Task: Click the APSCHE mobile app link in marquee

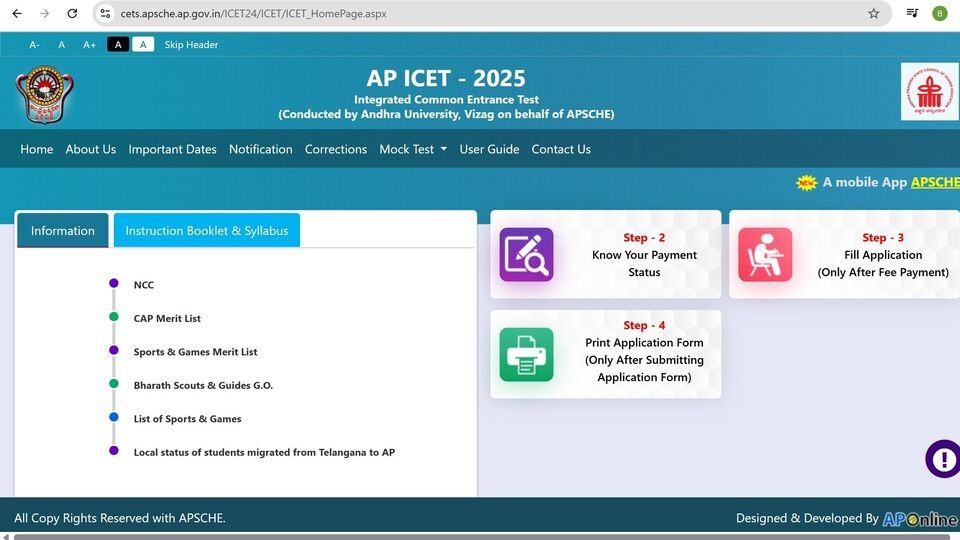Action: (935, 182)
